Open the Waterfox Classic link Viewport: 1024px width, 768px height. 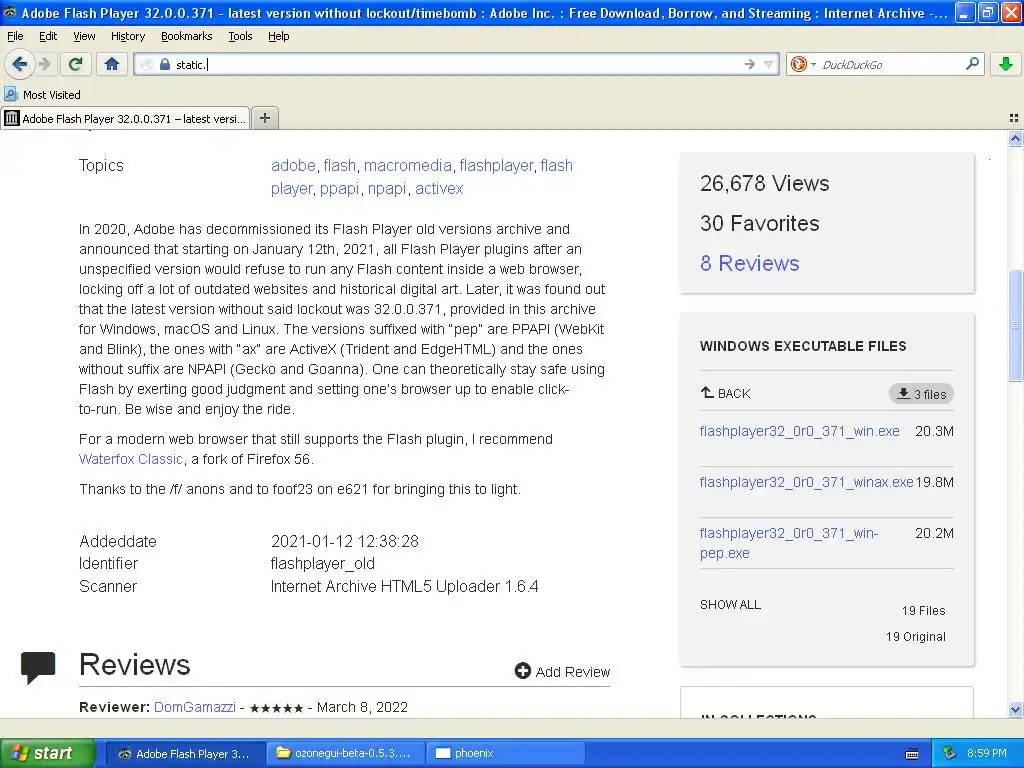pos(131,459)
